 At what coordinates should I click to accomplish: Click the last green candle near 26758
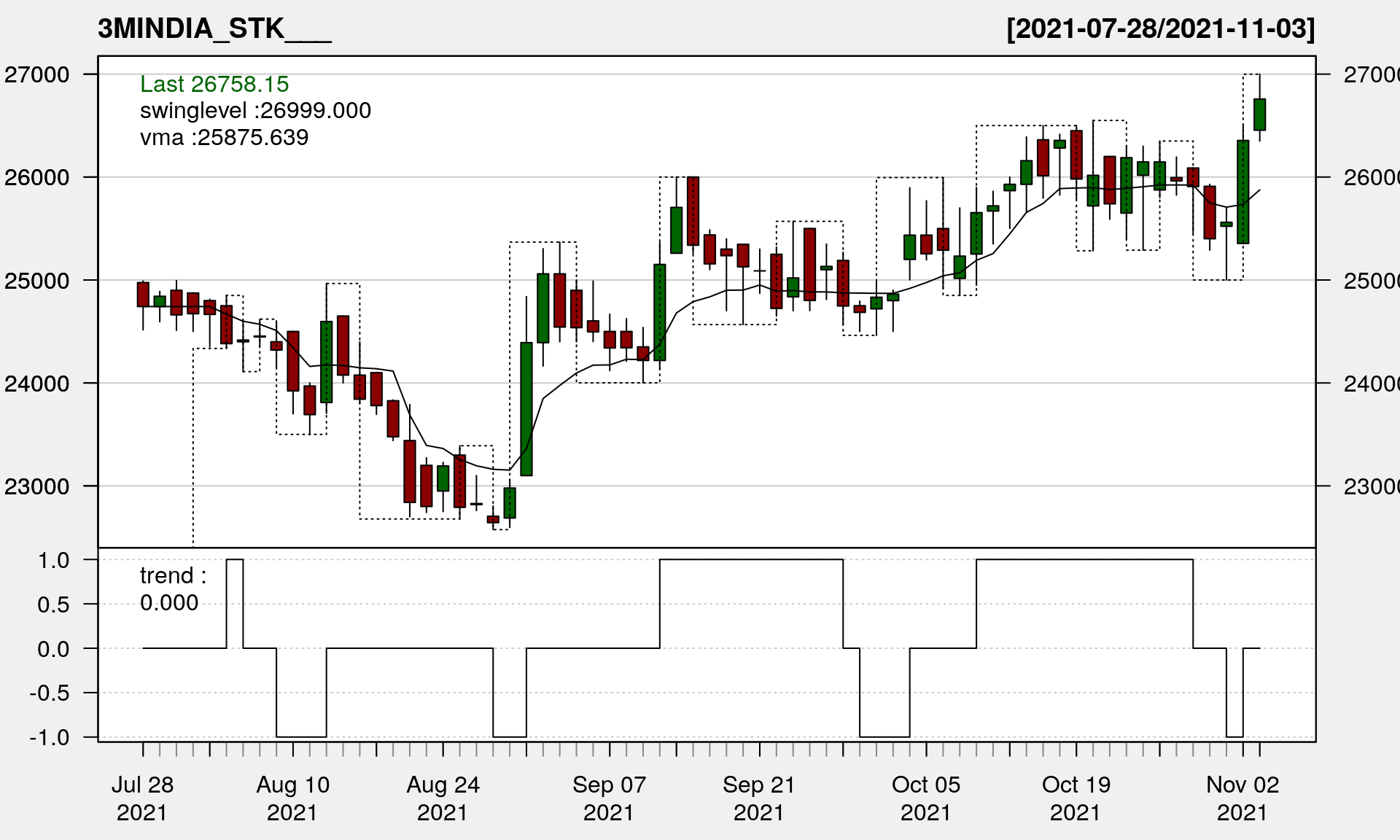click(x=1259, y=114)
